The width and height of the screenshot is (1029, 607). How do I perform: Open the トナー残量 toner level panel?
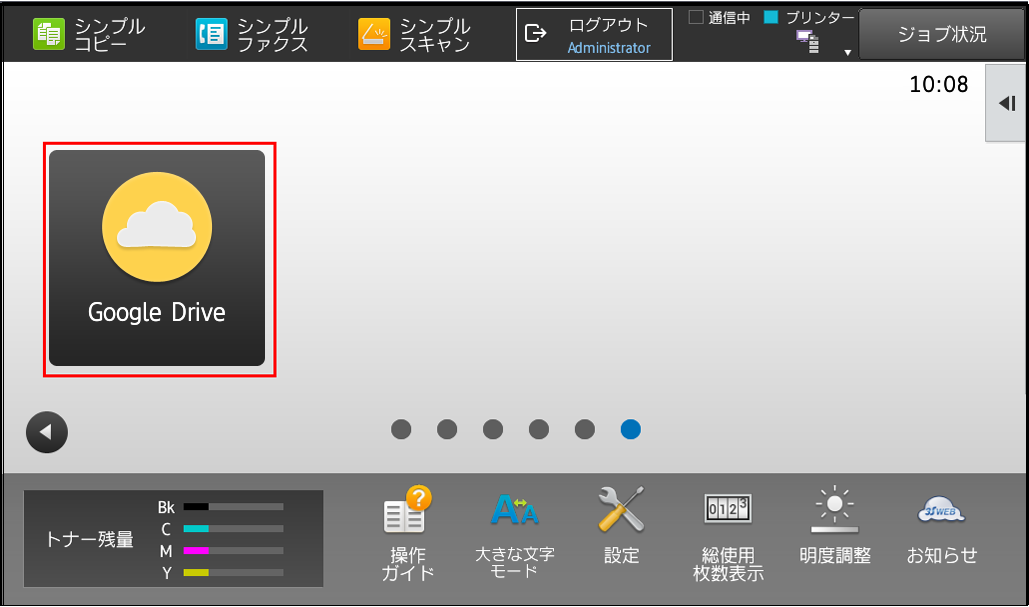pos(173,539)
